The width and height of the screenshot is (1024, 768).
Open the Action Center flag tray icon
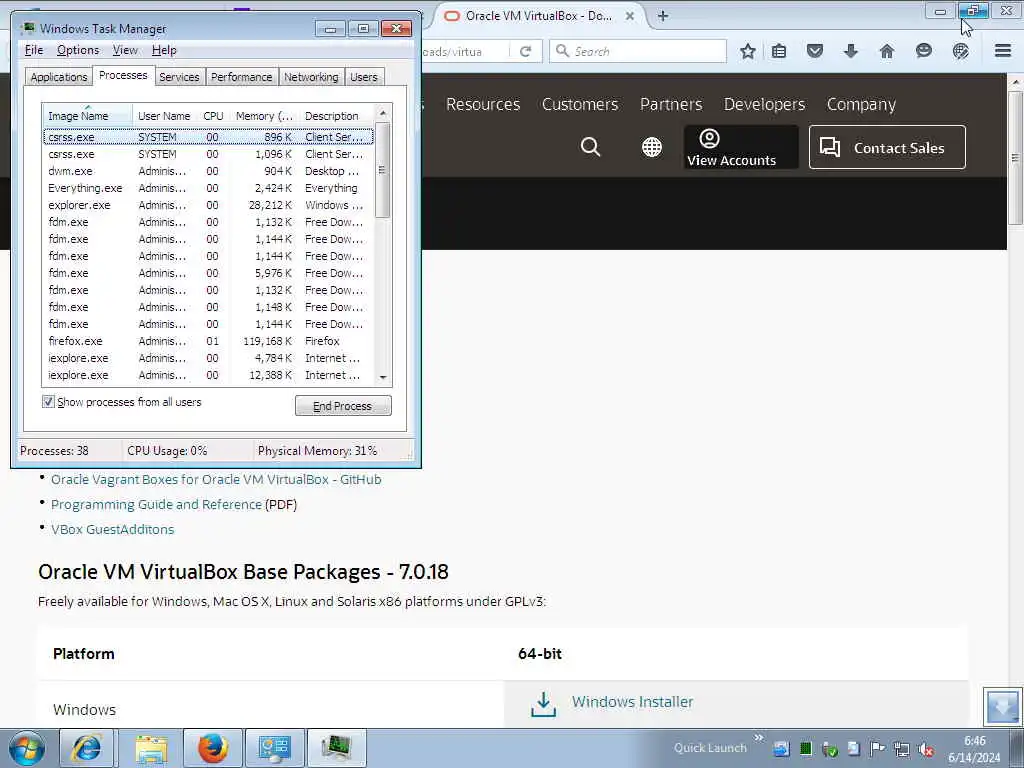(877, 749)
